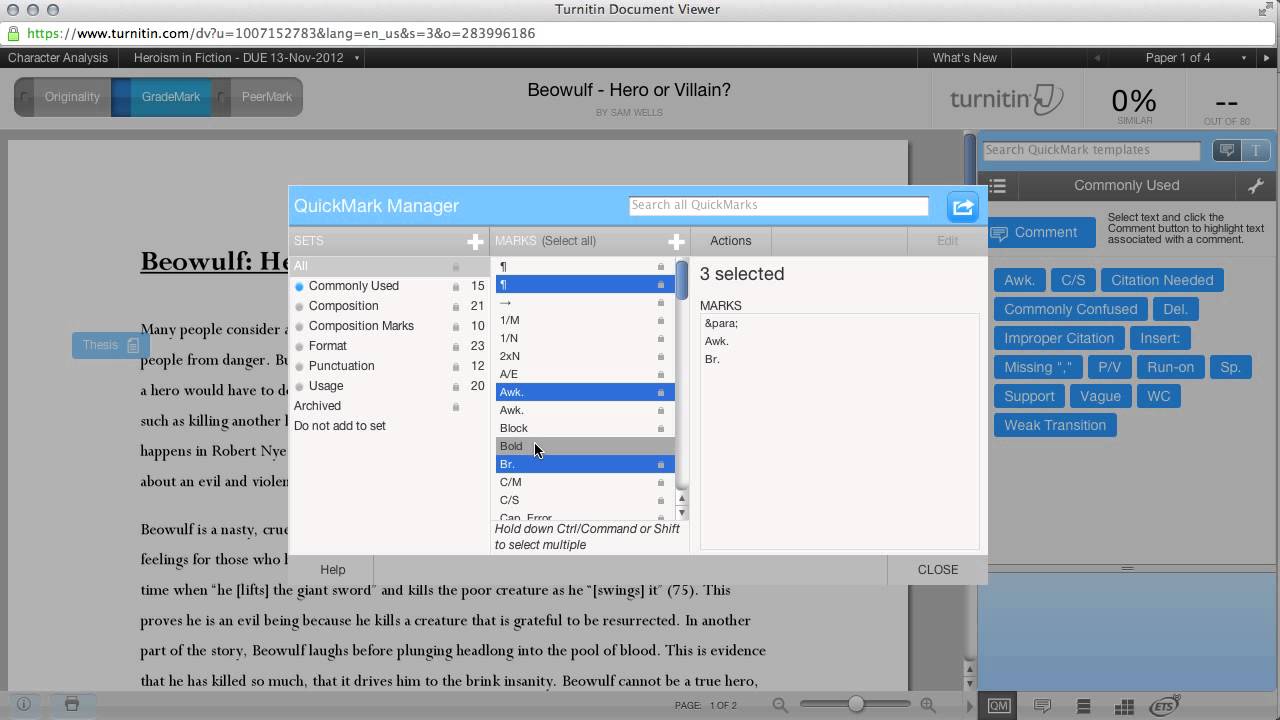Screen dimensions: 1280x720
Task: Open the Character Analysis class tab
Action: tap(58, 58)
